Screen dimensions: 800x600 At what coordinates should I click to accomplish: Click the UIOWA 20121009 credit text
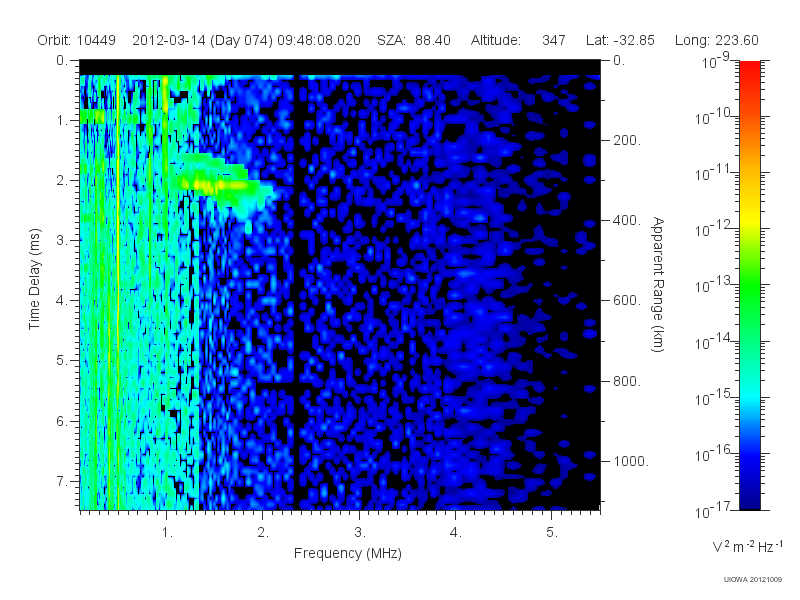coord(753,579)
